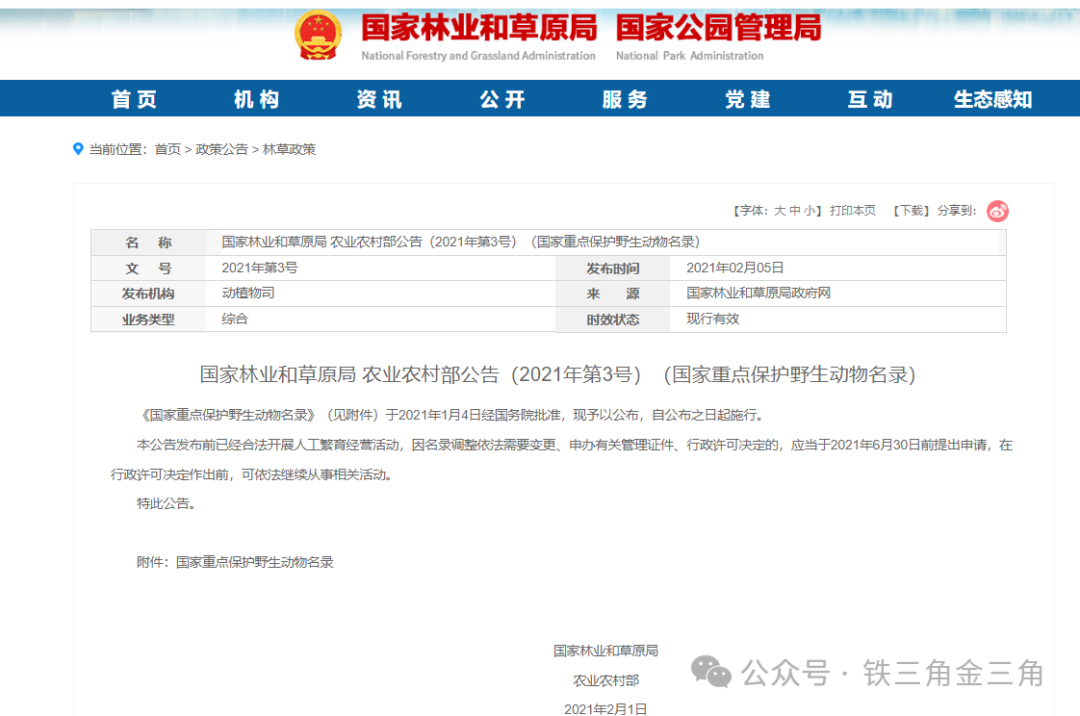Viewport: 1080px width, 716px height.
Task: Open 打印本页 to print this page
Action: click(855, 210)
